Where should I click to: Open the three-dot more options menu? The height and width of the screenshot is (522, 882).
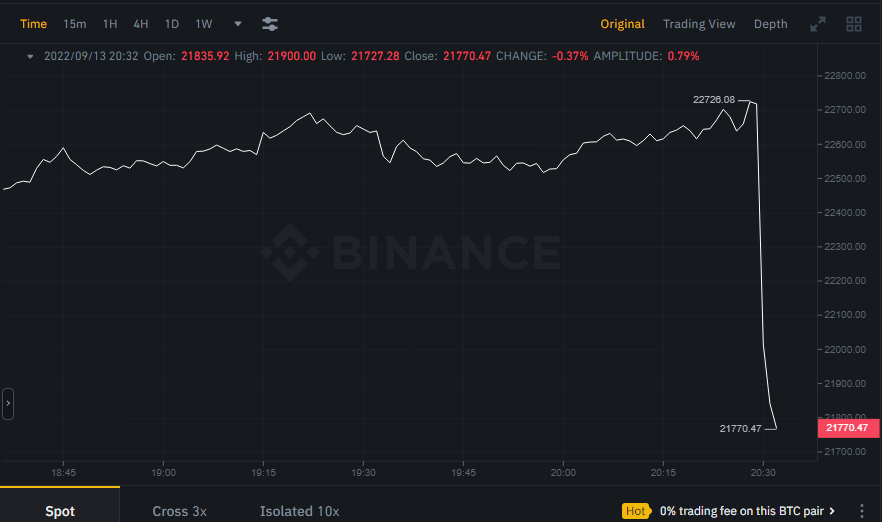coord(862,511)
